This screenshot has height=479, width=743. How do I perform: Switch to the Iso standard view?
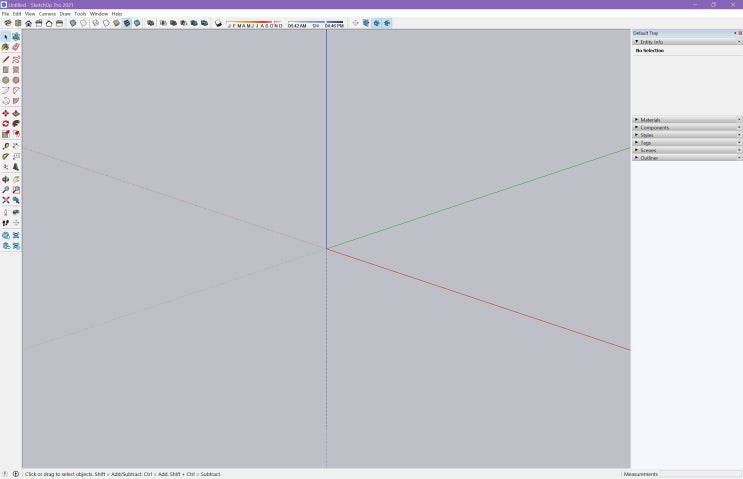(8, 23)
